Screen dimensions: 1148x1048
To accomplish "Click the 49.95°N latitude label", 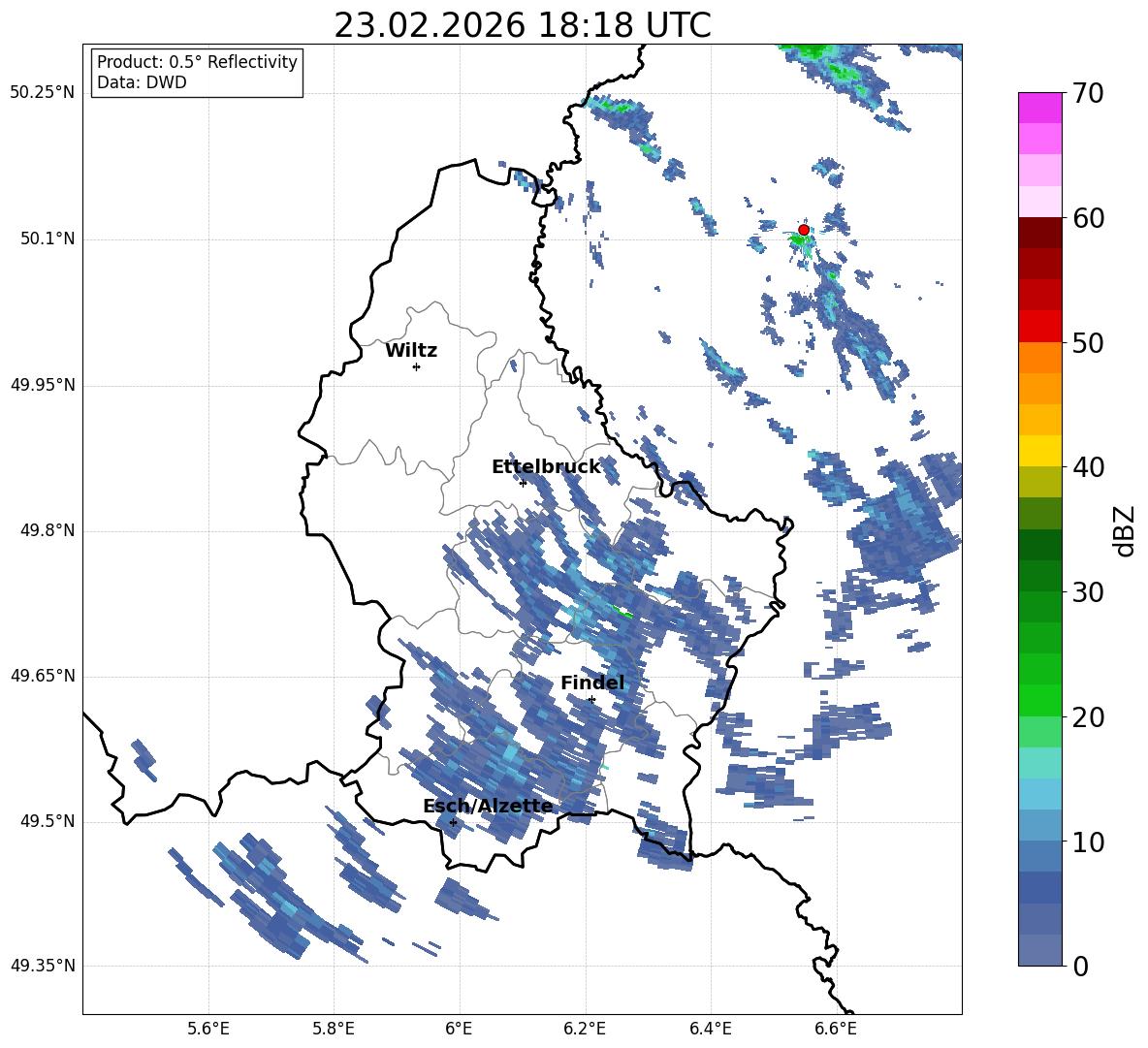I will click(x=43, y=385).
